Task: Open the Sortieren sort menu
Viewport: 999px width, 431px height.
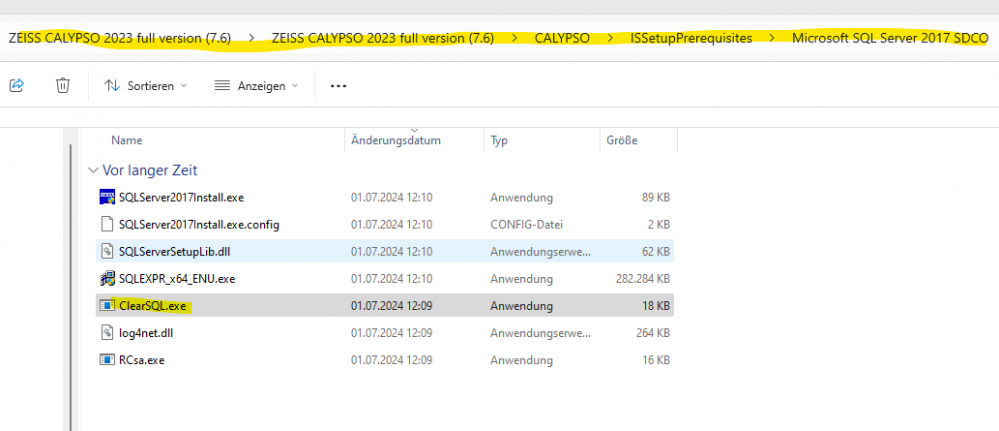Action: pos(145,85)
